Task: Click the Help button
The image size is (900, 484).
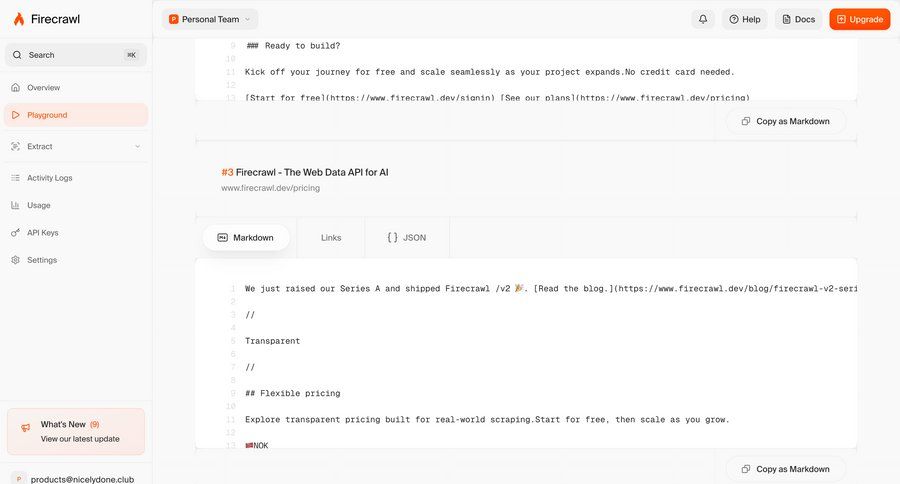Action: tap(744, 19)
